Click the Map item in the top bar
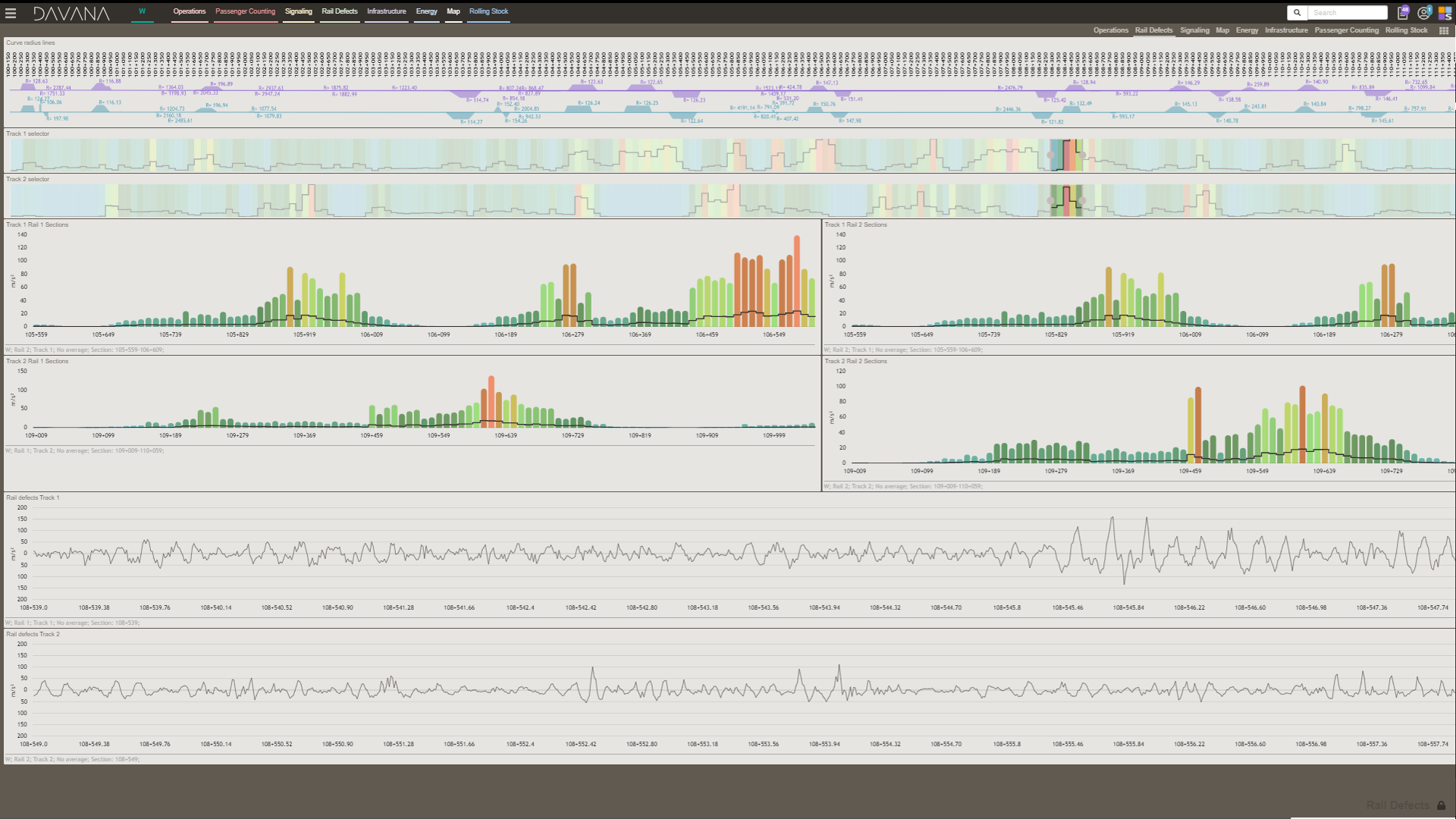The height and width of the screenshot is (819, 1456). [453, 11]
